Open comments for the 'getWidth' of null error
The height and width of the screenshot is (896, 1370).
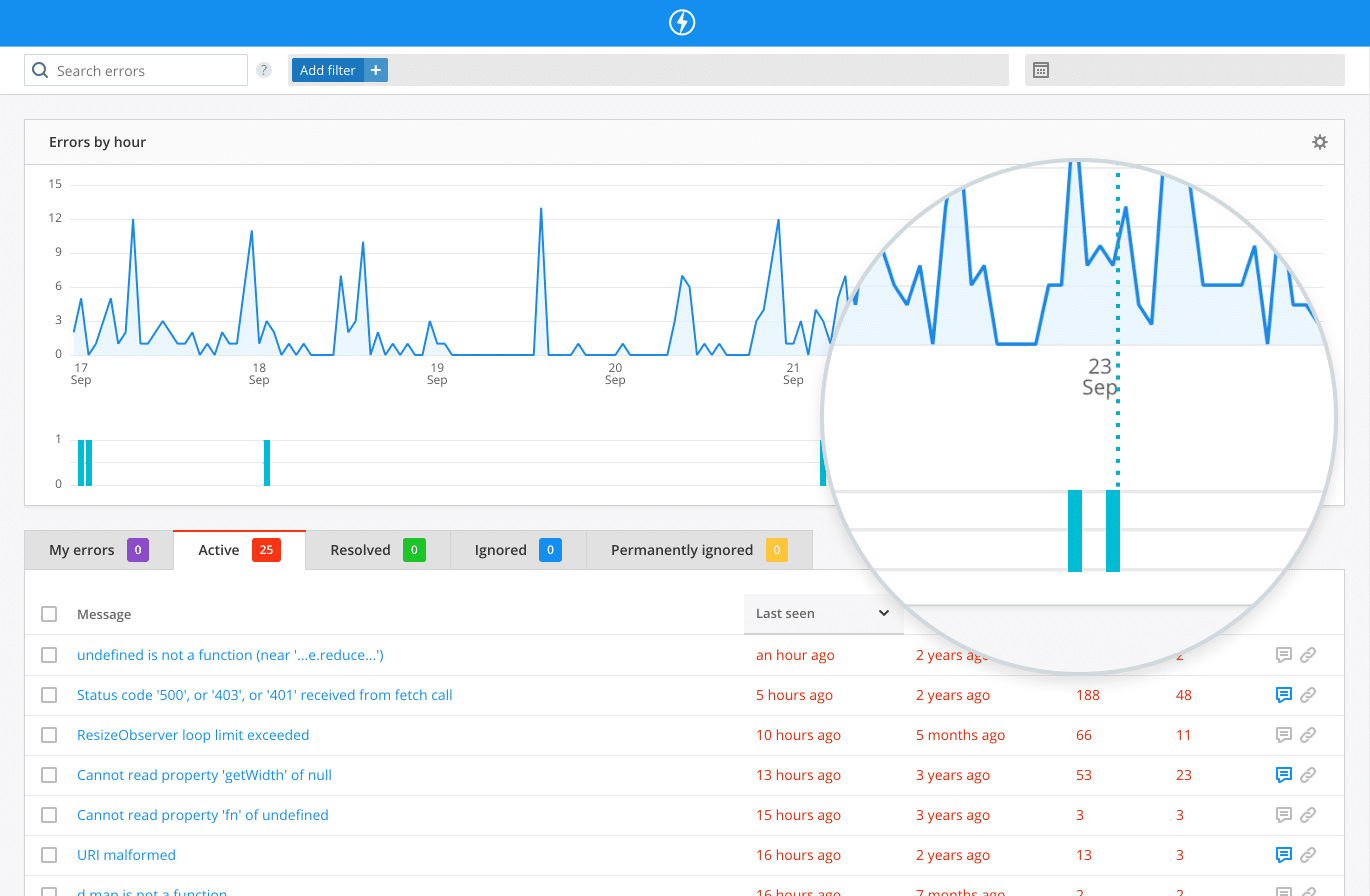(1284, 775)
